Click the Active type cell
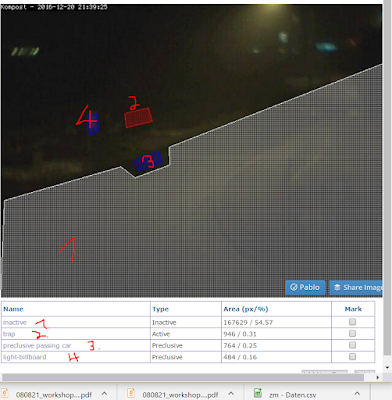Image resolution: width=392 pixels, height=400 pixels. click(x=161, y=334)
